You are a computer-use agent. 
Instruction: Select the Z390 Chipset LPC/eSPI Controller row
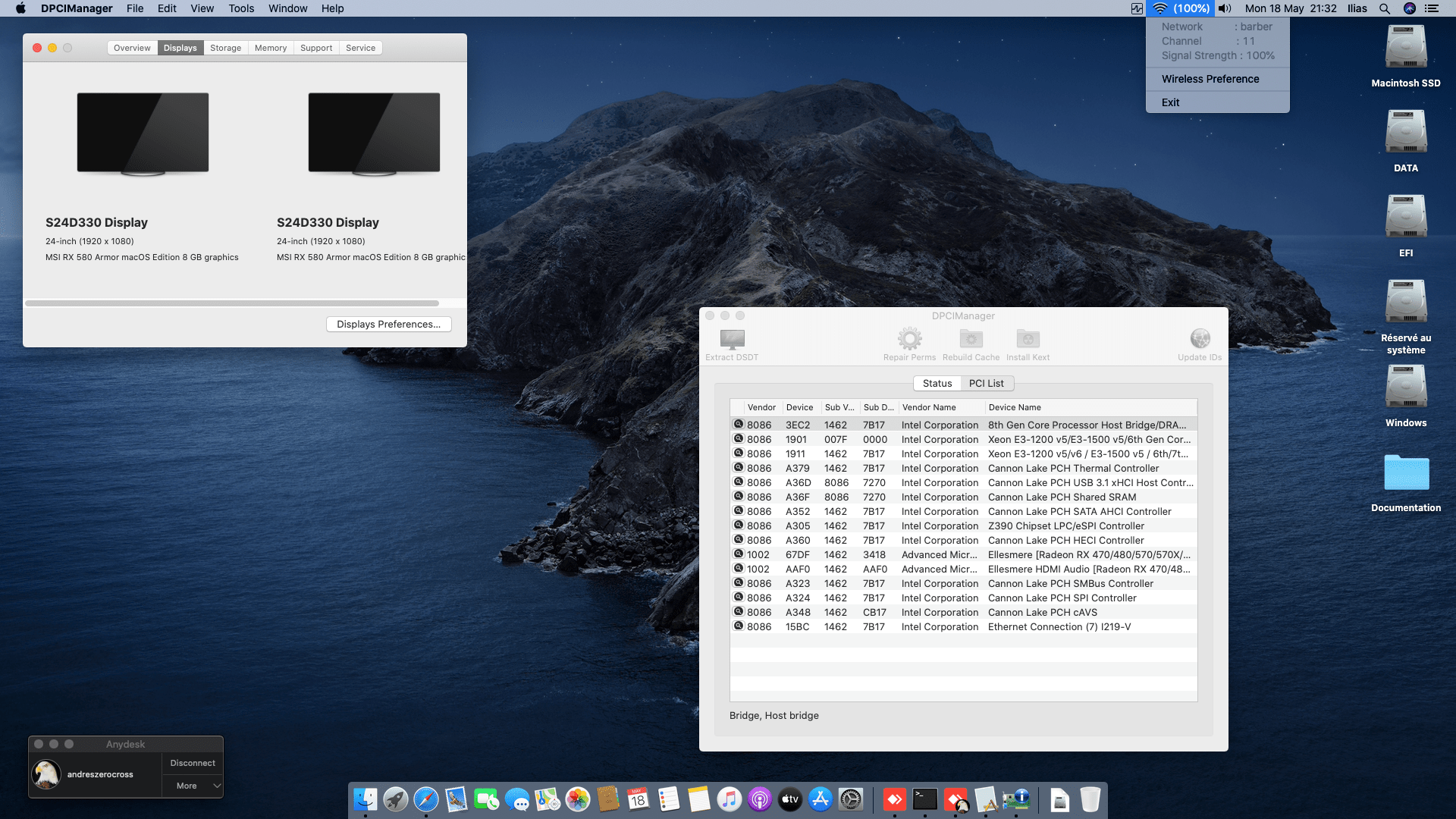tap(963, 526)
